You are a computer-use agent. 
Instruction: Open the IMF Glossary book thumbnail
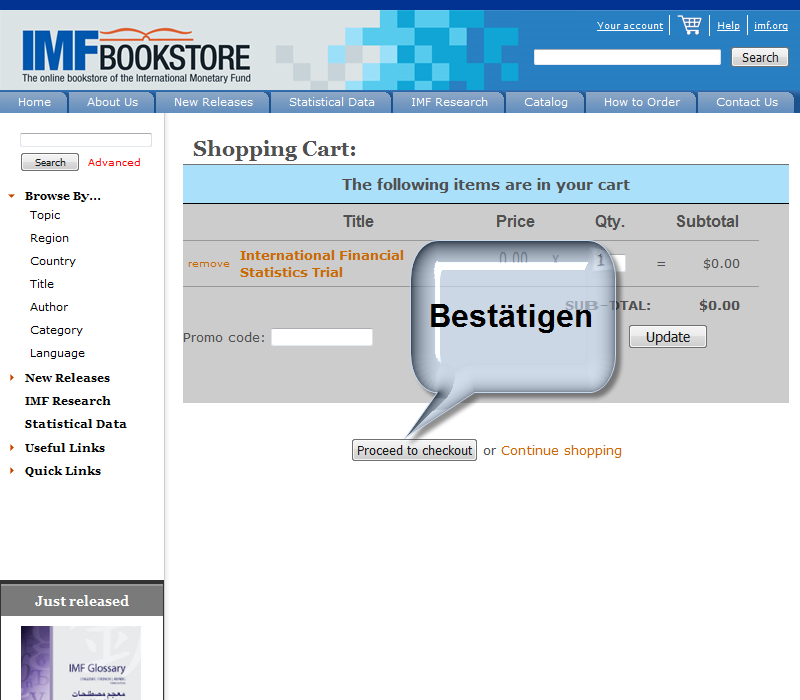click(x=81, y=663)
